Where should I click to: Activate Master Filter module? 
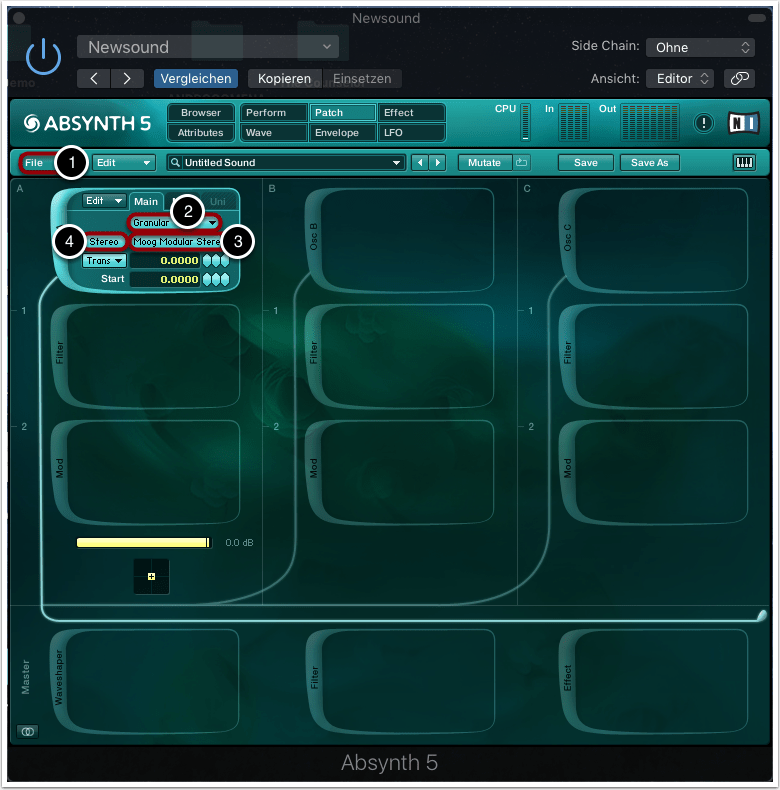tap(400, 681)
